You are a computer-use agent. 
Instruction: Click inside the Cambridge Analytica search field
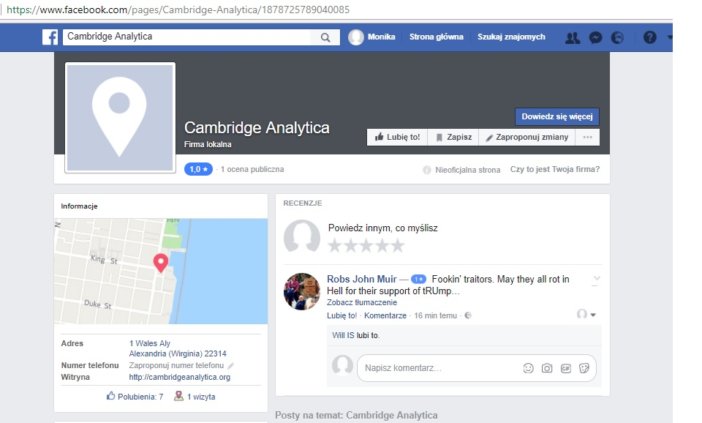(x=187, y=37)
